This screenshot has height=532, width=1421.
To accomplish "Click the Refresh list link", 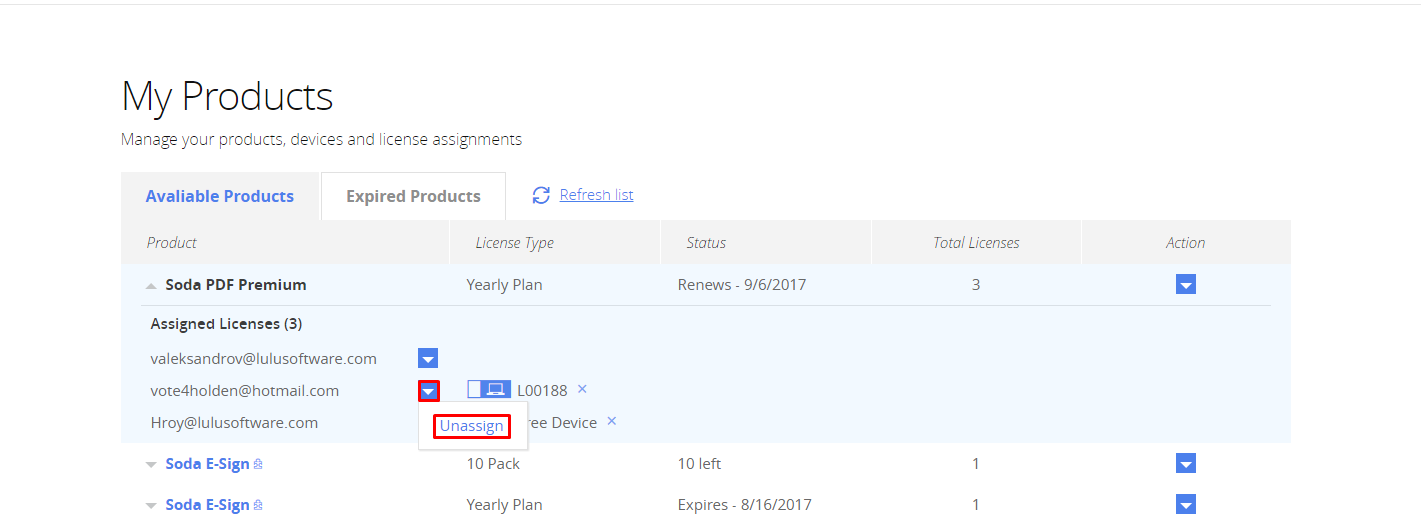I will click(596, 195).
